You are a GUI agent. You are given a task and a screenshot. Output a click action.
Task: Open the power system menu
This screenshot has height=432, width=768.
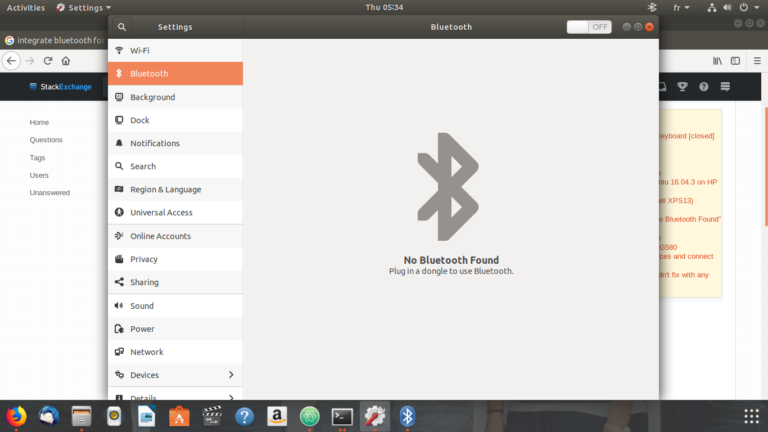coord(749,7)
